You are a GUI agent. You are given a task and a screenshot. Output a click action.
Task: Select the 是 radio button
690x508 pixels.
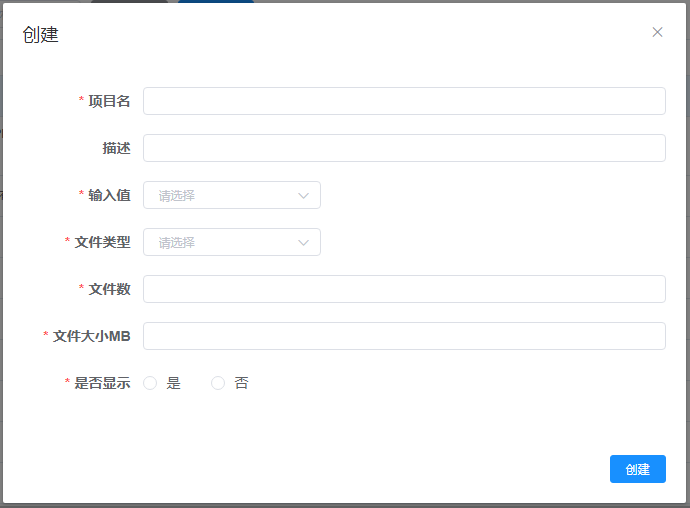coord(151,383)
